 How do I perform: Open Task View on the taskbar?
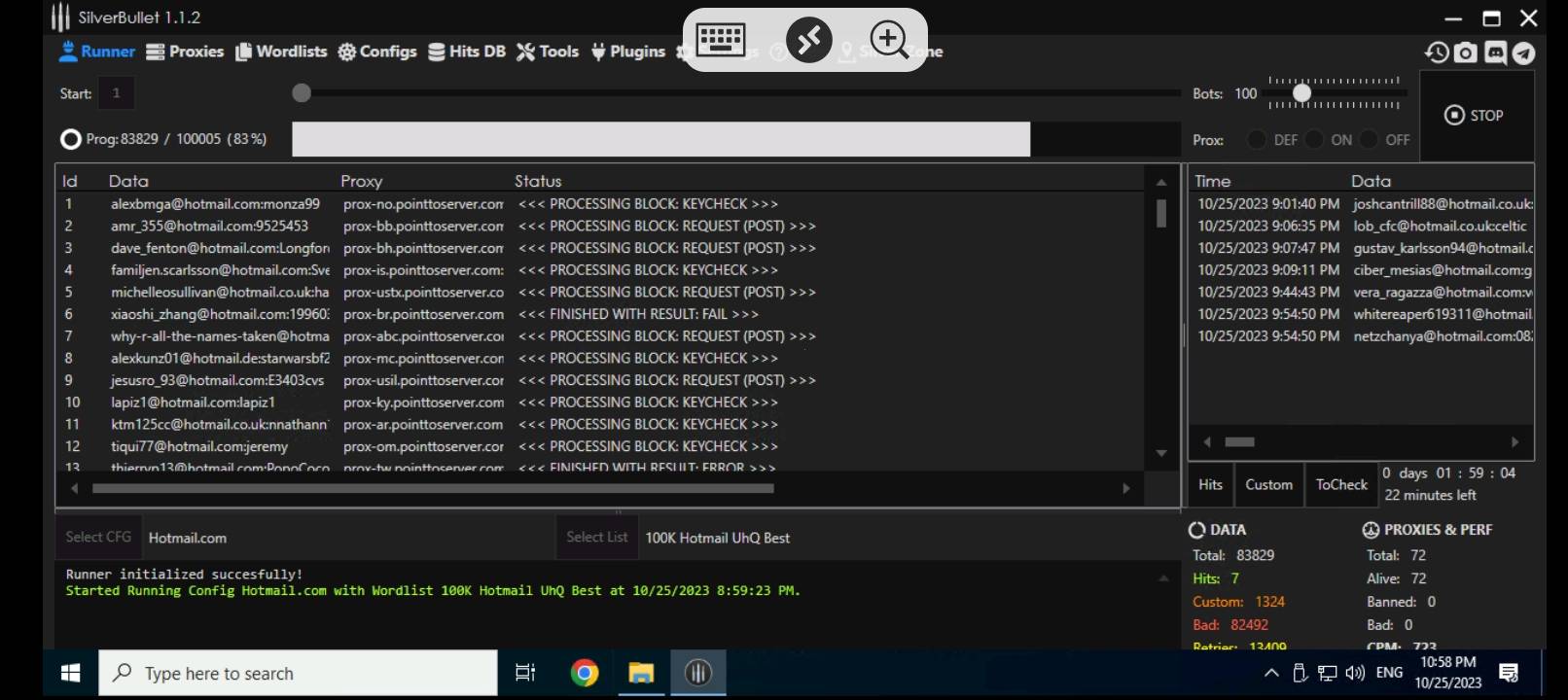click(525, 673)
